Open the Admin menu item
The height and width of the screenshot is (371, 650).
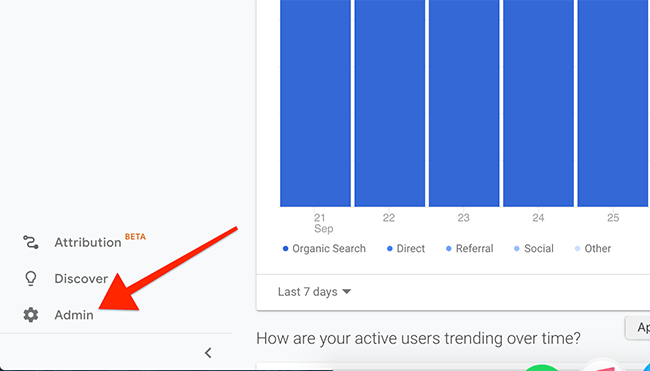pos(74,315)
